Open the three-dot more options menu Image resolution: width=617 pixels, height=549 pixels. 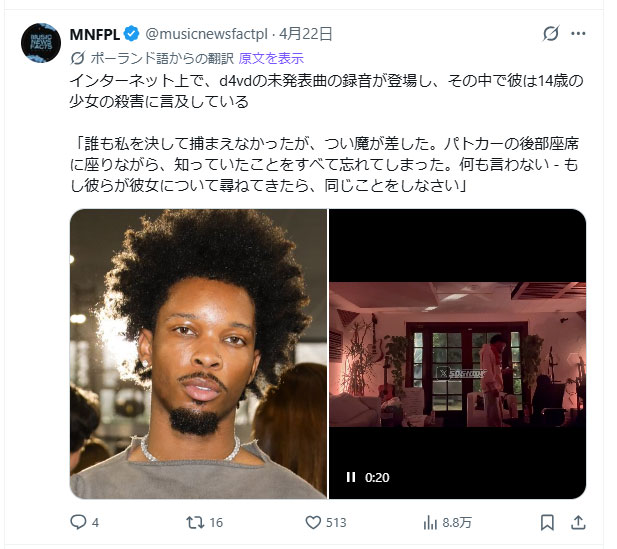point(578,34)
